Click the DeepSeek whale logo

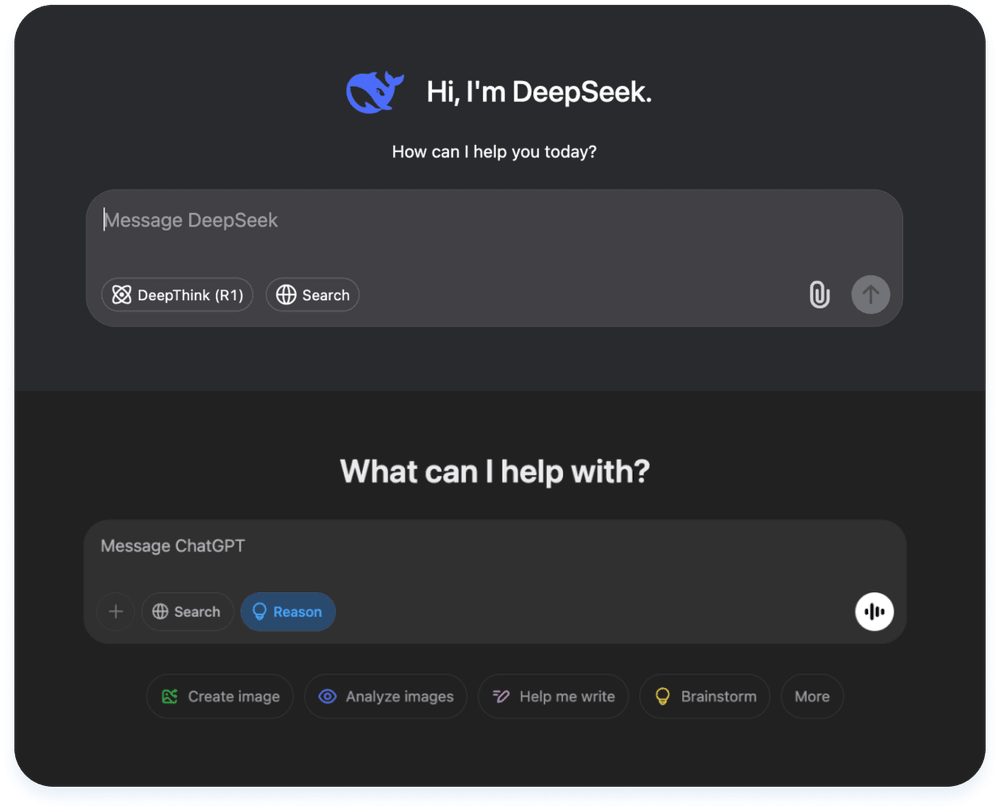tap(375, 93)
